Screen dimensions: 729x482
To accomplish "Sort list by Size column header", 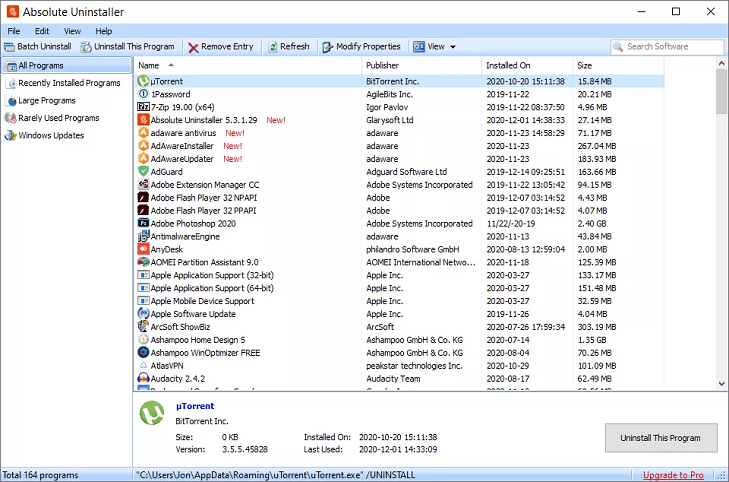I will pos(618,66).
